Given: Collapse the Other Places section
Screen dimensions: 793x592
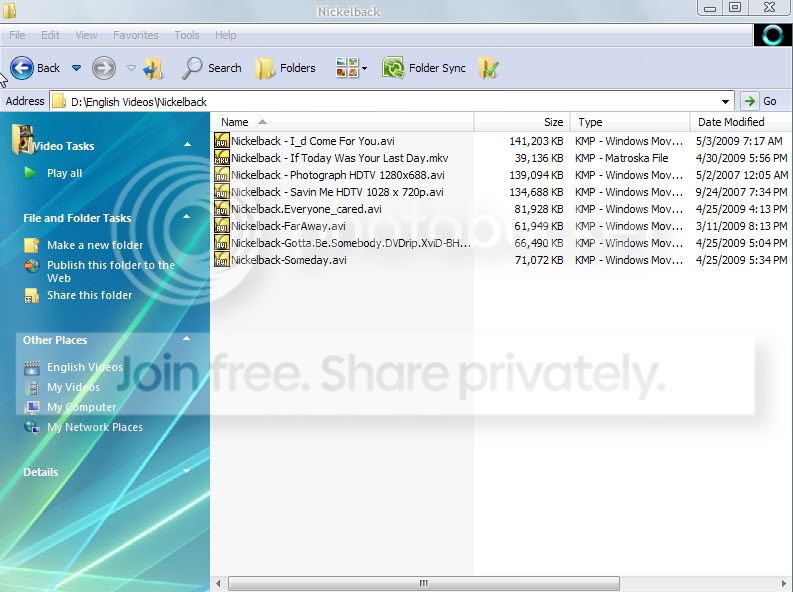Looking at the screenshot, I should tap(187, 339).
